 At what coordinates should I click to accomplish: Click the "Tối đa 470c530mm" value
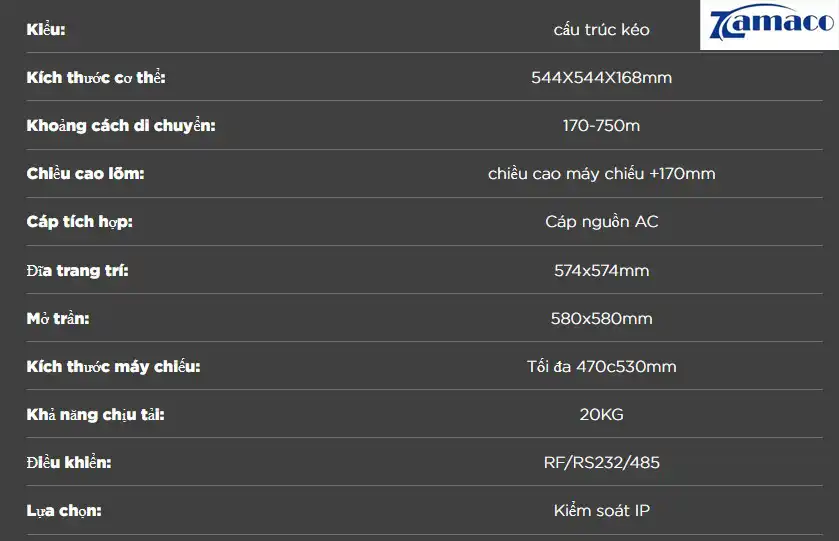[601, 367]
